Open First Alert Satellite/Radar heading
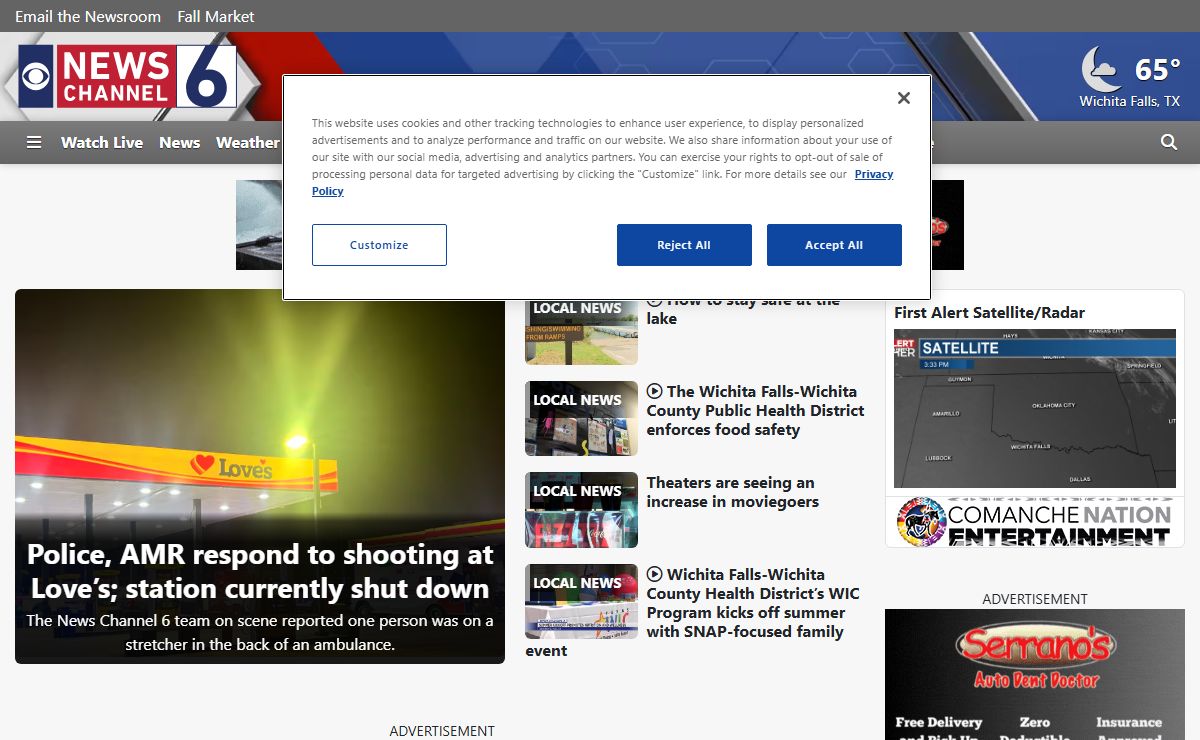The width and height of the screenshot is (1200, 740). coord(989,312)
